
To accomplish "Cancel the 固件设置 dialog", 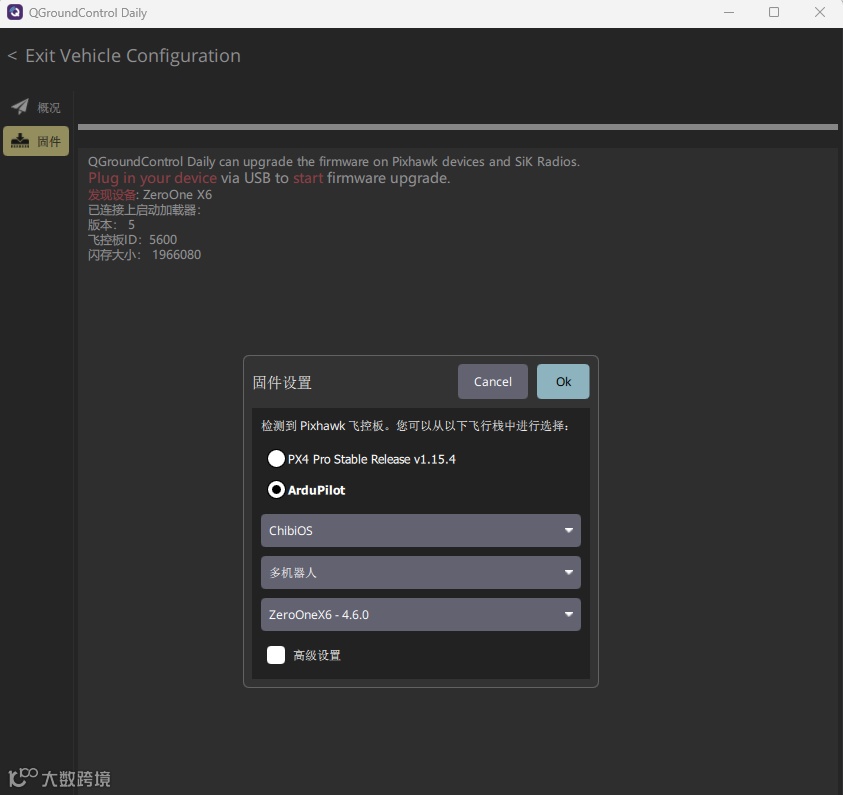I will coord(492,382).
